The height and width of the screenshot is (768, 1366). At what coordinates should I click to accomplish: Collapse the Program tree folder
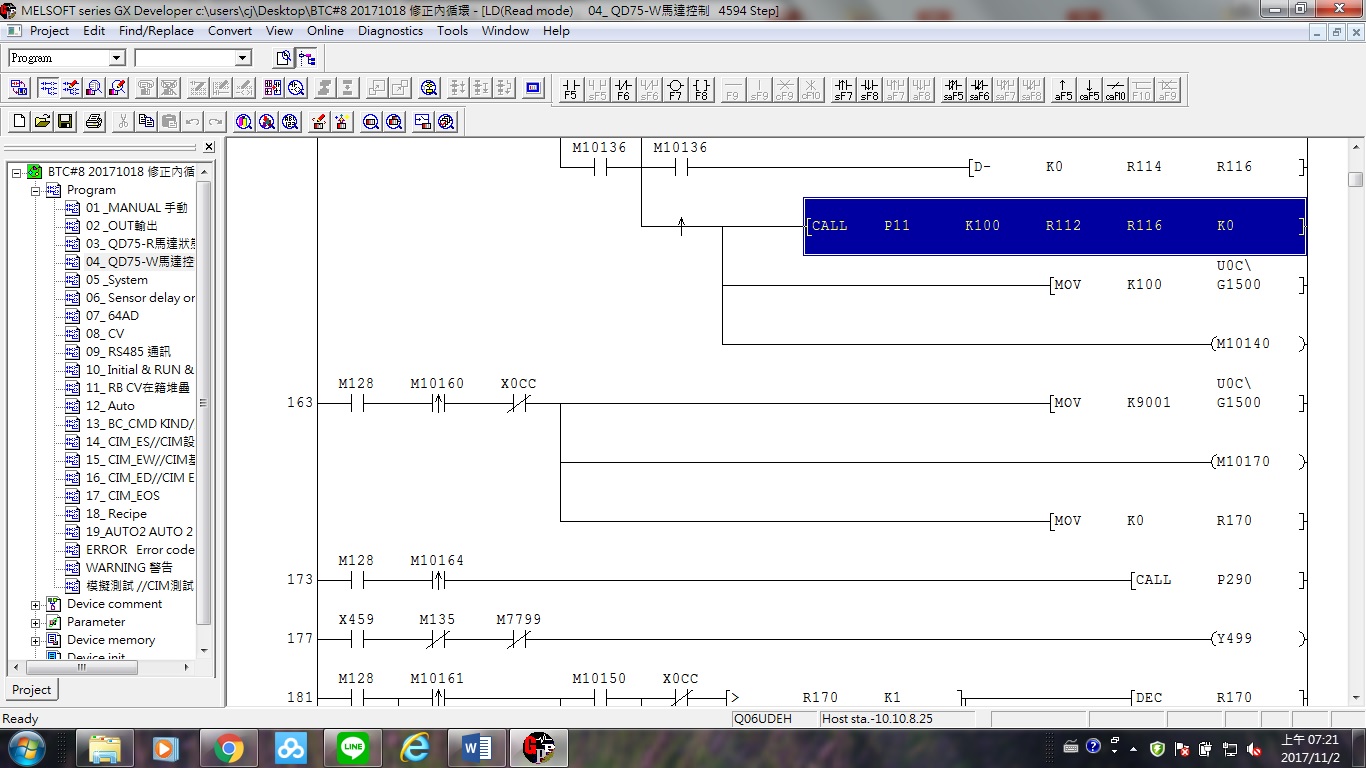[x=36, y=190]
